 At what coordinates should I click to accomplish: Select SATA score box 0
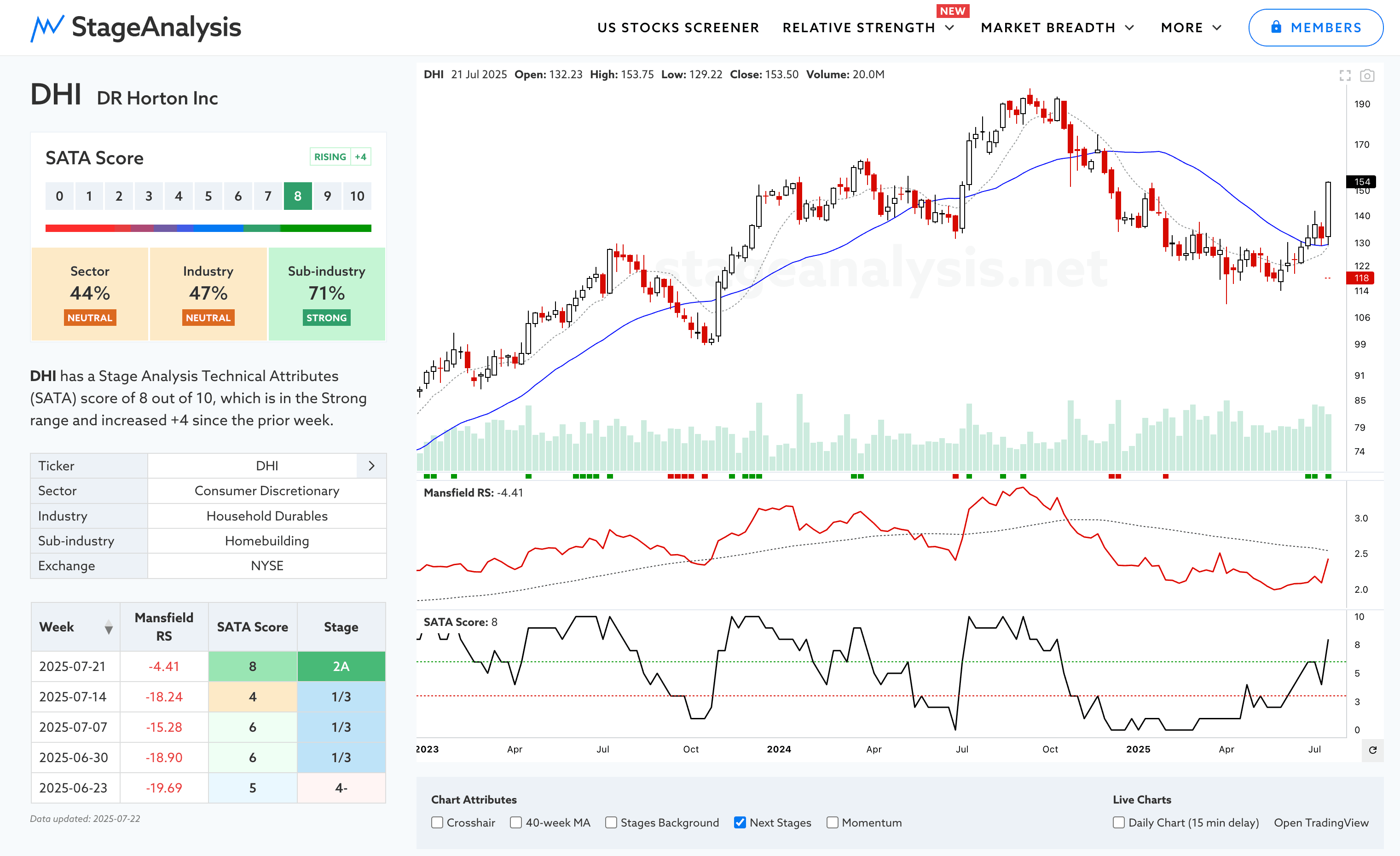pos(59,196)
